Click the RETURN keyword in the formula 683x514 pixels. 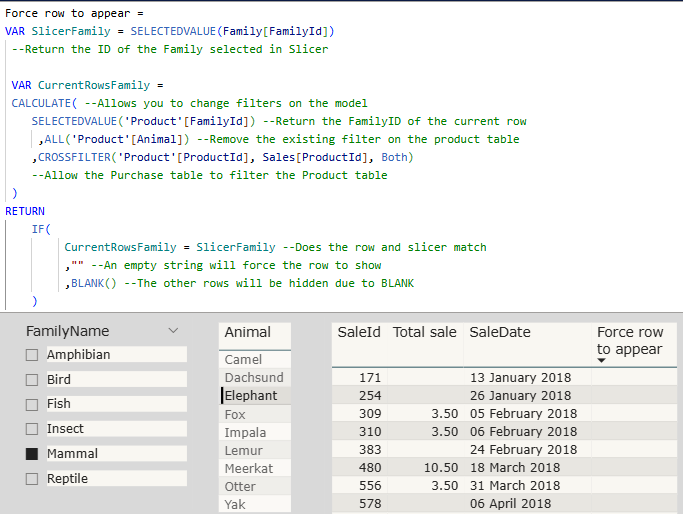coord(25,211)
